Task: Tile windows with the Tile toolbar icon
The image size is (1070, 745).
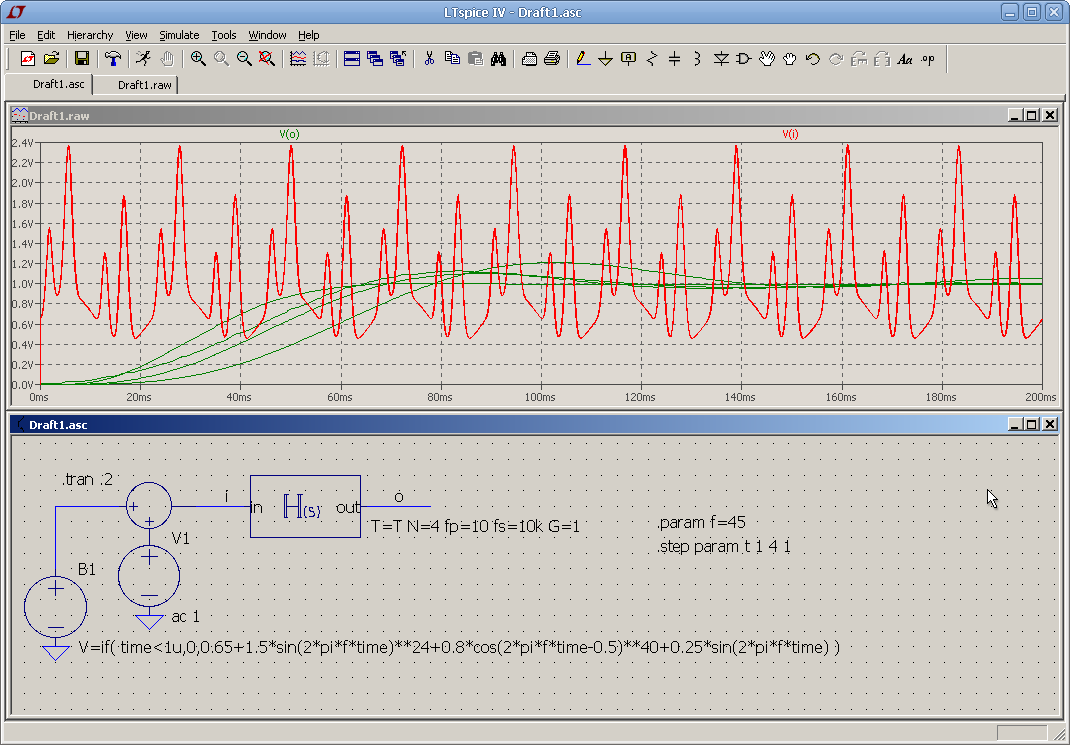Action: [351, 59]
